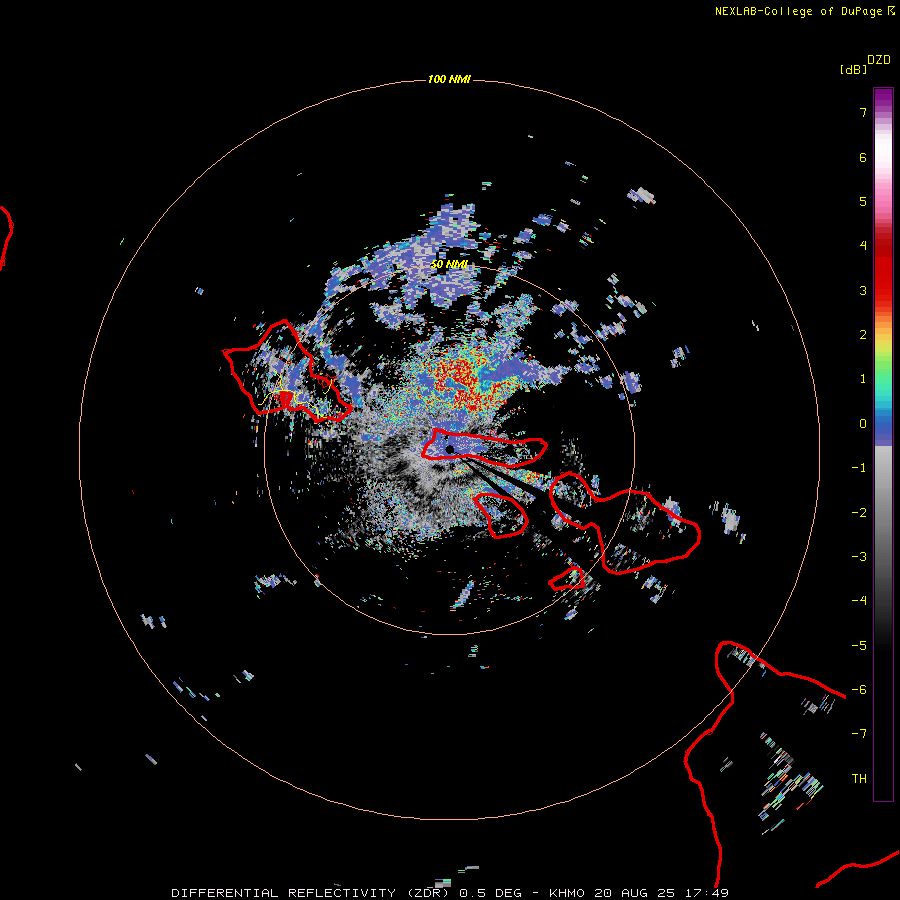The image size is (900, 900).
Task: Click the gray section of color bar near -2
Action: point(883,512)
